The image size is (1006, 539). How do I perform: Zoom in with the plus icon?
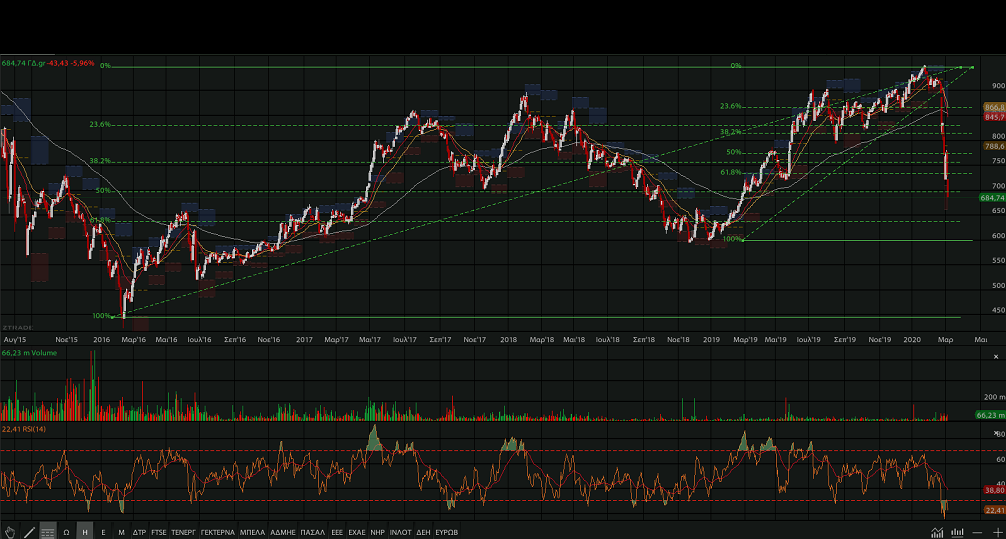pos(996,532)
